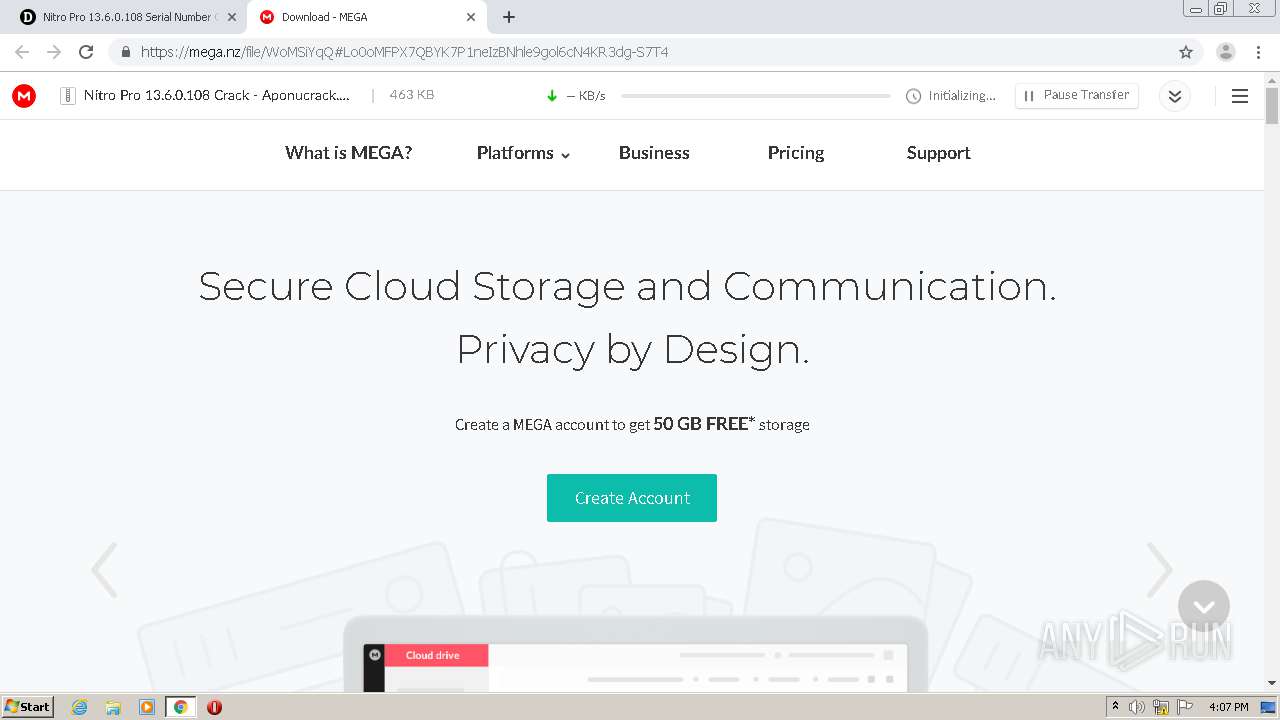Open the Chrome three-dot menu
The image size is (1280, 720).
[x=1257, y=52]
